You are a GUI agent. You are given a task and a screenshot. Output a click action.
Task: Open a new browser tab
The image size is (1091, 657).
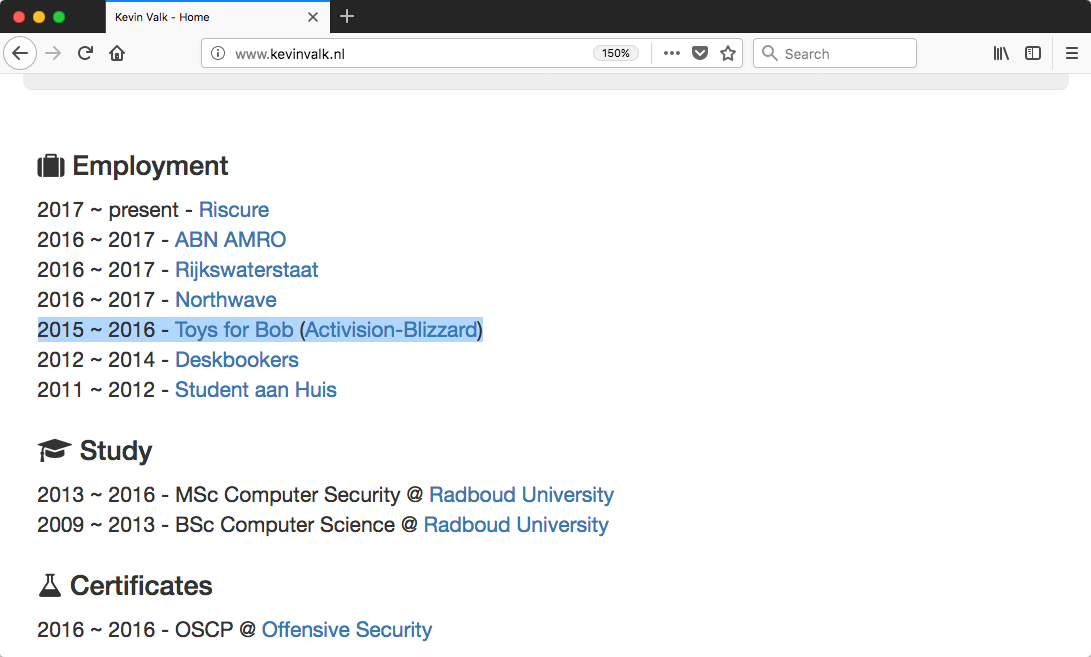(x=347, y=17)
